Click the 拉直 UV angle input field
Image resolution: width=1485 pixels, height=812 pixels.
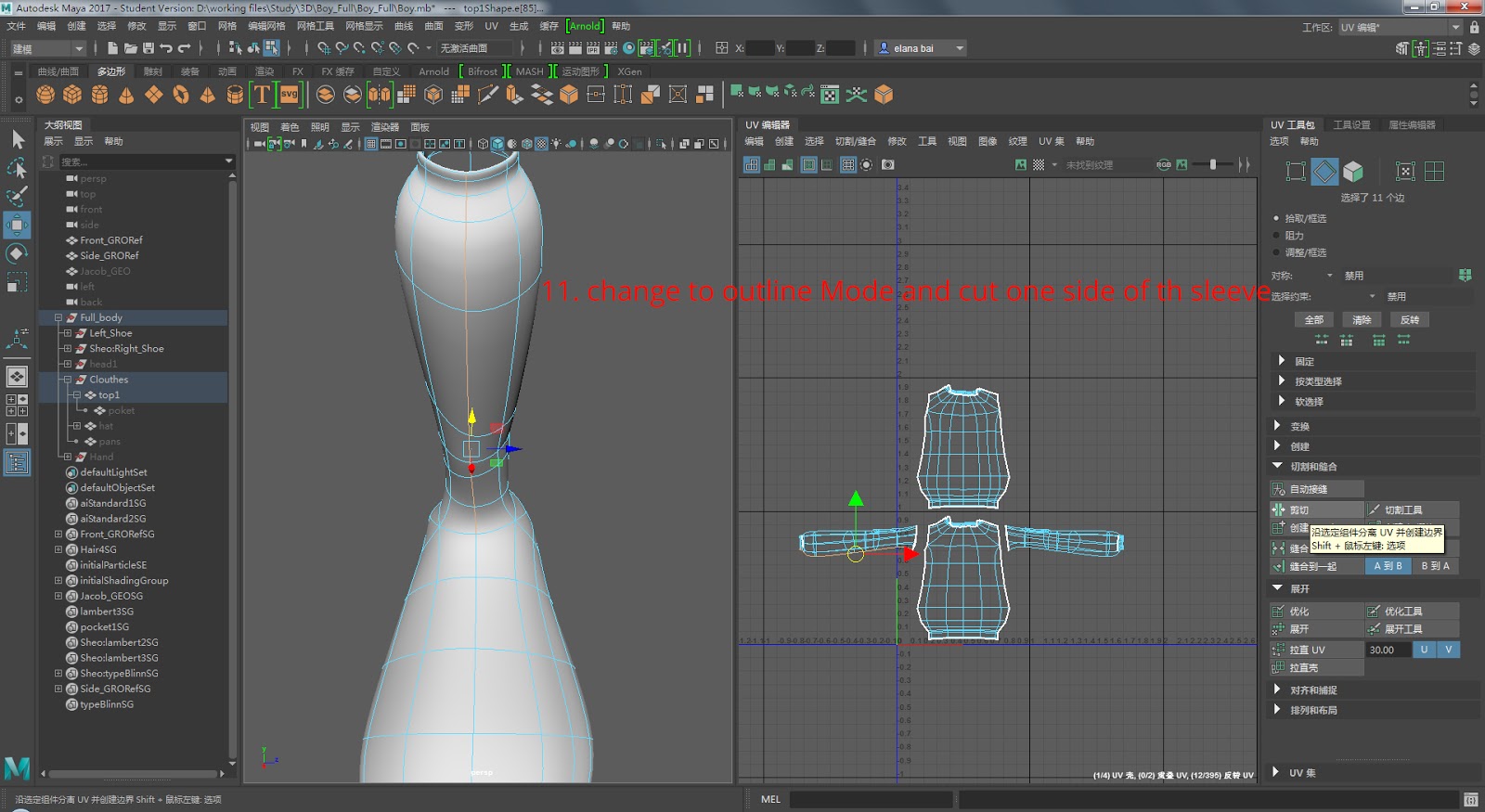pos(1388,650)
